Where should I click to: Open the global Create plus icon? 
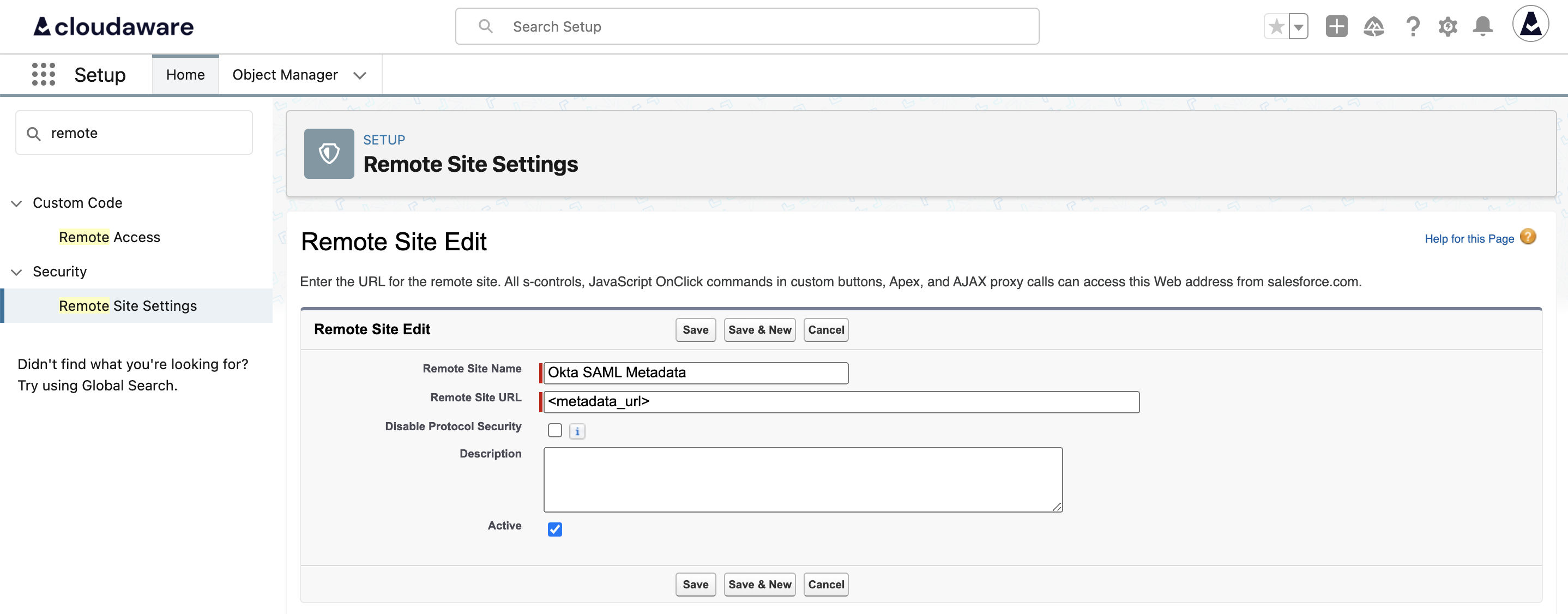1336,26
